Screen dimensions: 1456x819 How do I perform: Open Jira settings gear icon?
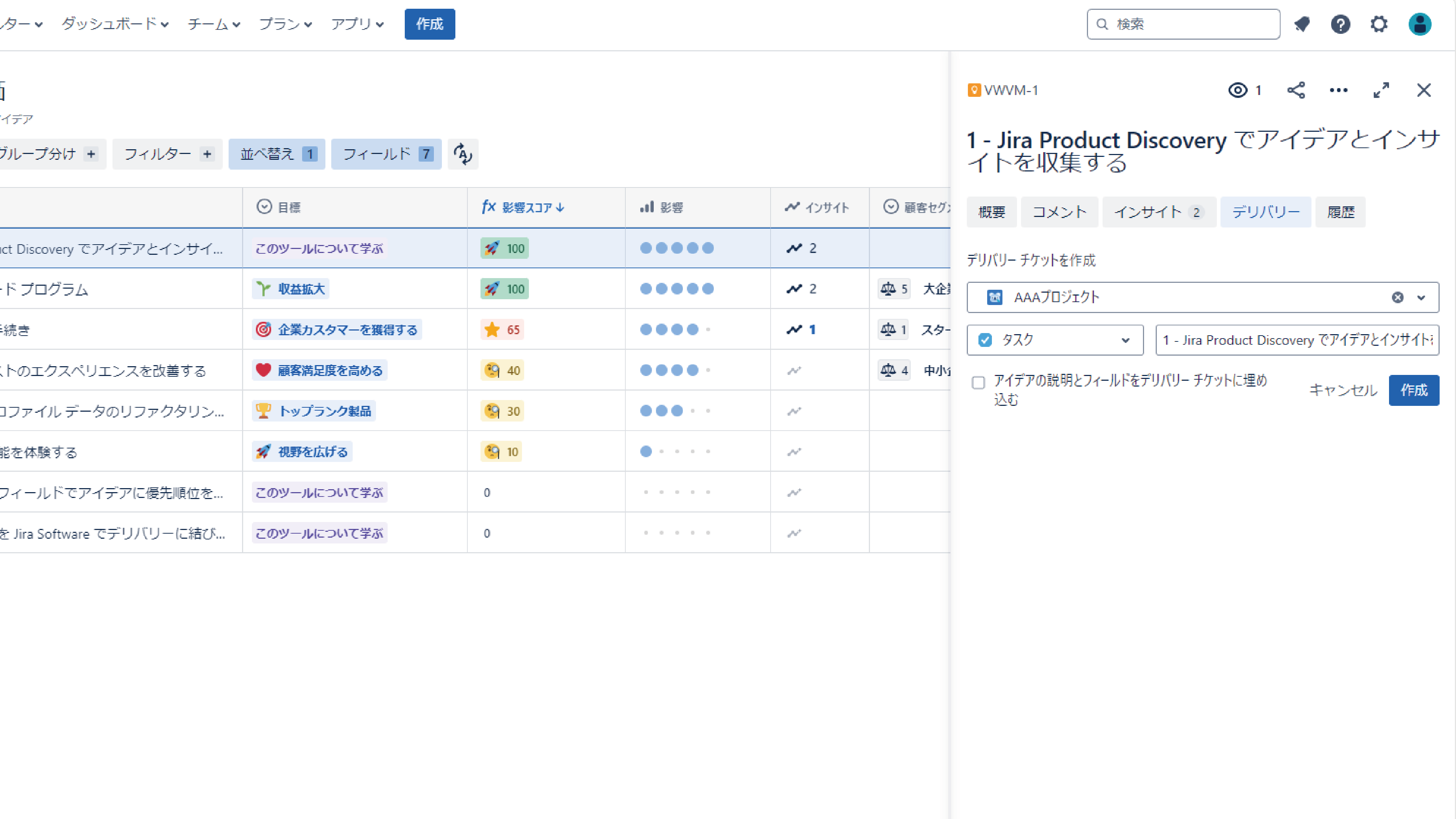click(x=1379, y=24)
